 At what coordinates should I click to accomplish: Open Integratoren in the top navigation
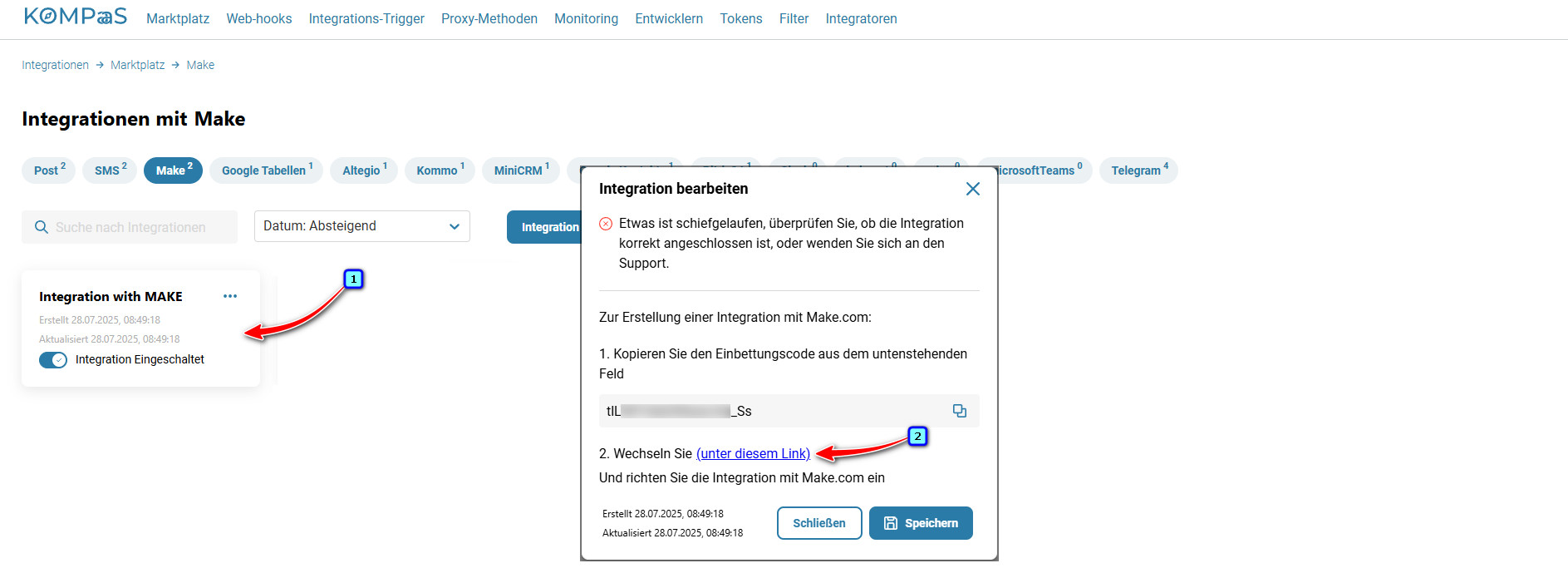click(x=861, y=18)
